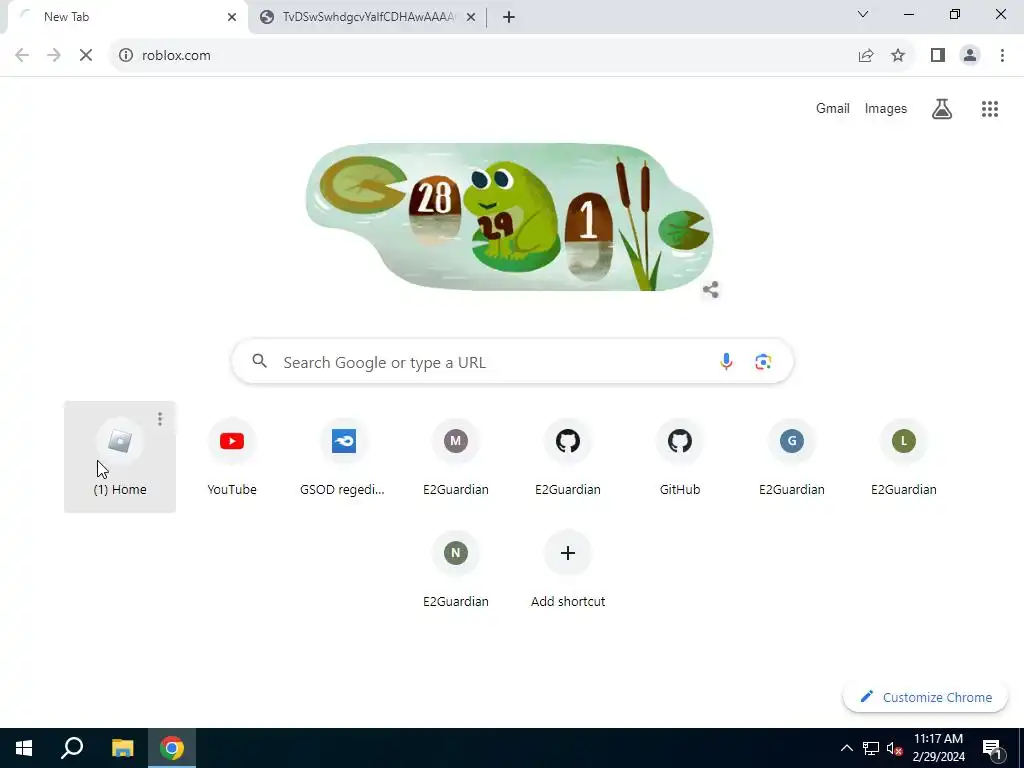The height and width of the screenshot is (768, 1024).
Task: Start voice search with microphone icon
Action: [x=726, y=361]
